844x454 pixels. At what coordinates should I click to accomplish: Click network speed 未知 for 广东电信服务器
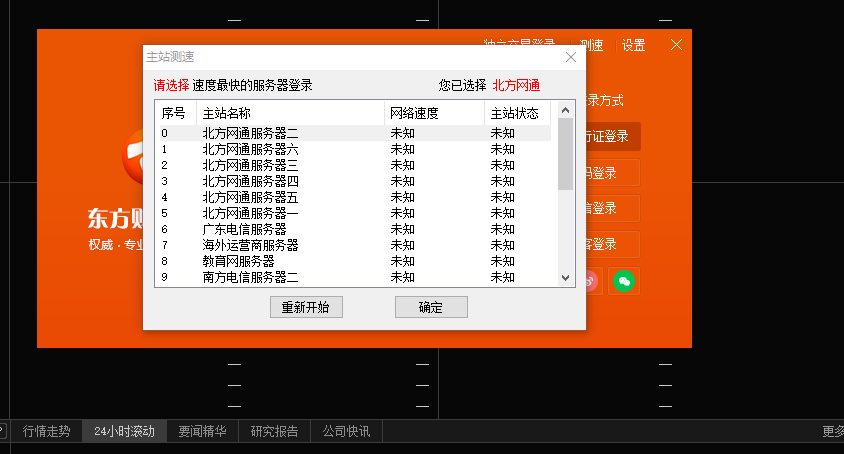pyautogui.click(x=403, y=229)
